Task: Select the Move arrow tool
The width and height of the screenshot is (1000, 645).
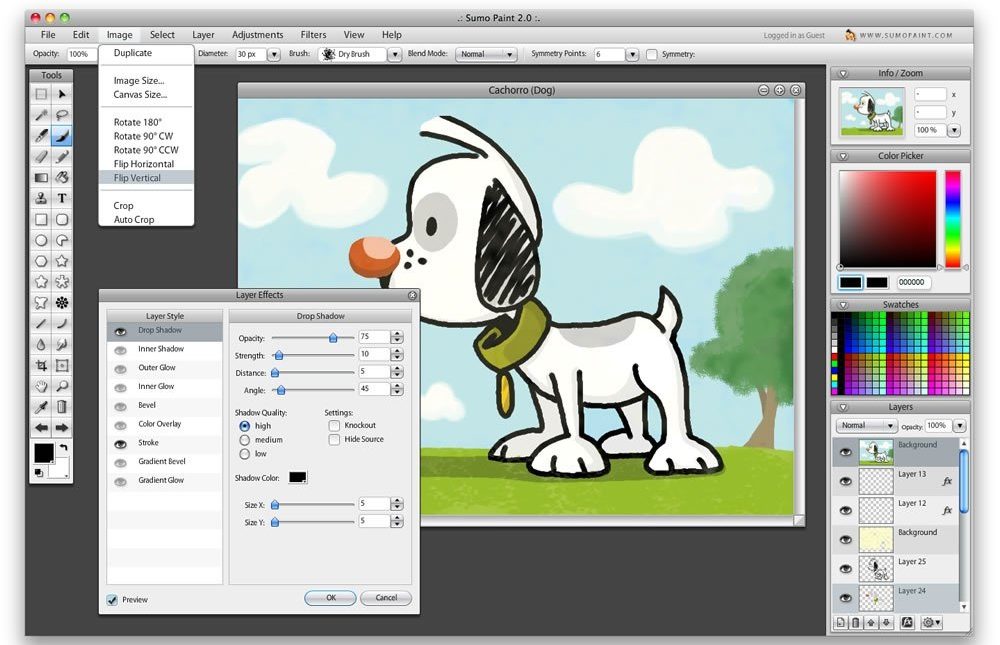Action: coord(62,94)
